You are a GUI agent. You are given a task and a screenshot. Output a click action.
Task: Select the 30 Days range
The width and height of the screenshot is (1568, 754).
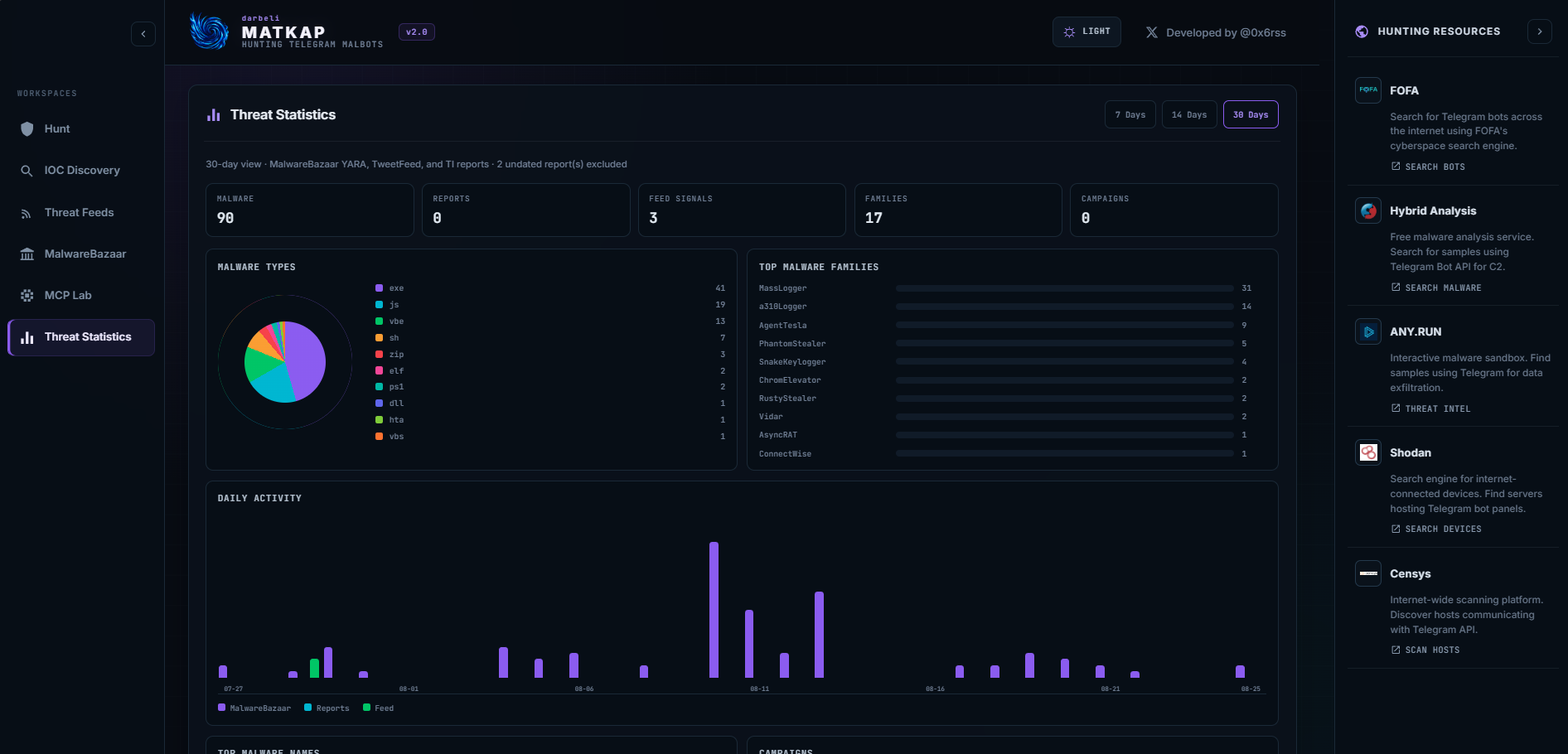pyautogui.click(x=1251, y=114)
